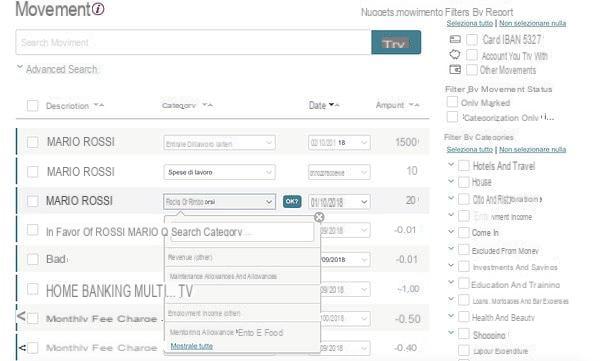Click Seleziona tutto link under Filter By Categories
Viewport: 610px width, 361px height.
(x=470, y=149)
